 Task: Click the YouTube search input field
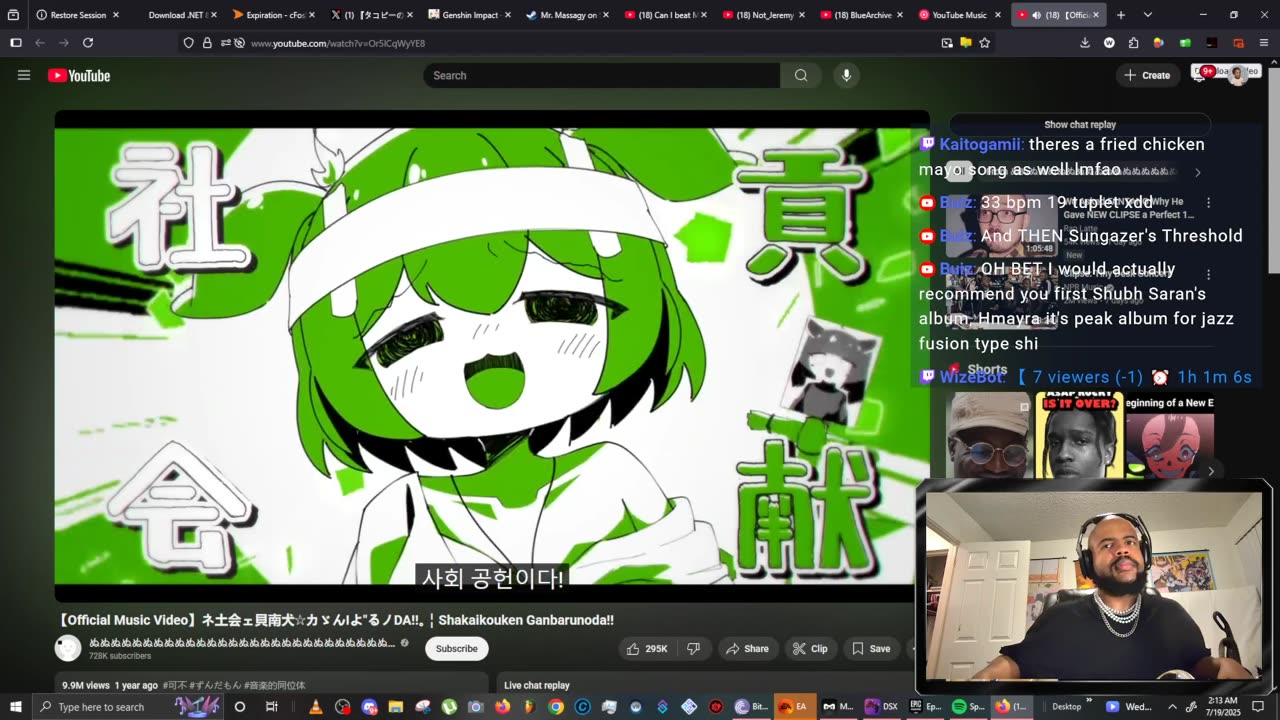pyautogui.click(x=602, y=75)
